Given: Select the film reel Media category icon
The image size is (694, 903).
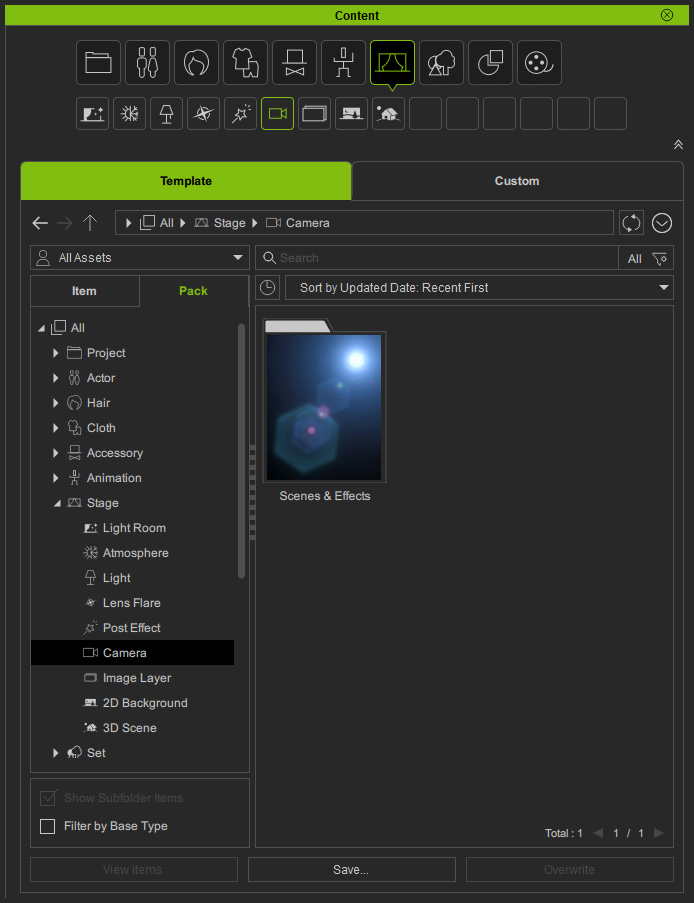Looking at the screenshot, I should [539, 62].
